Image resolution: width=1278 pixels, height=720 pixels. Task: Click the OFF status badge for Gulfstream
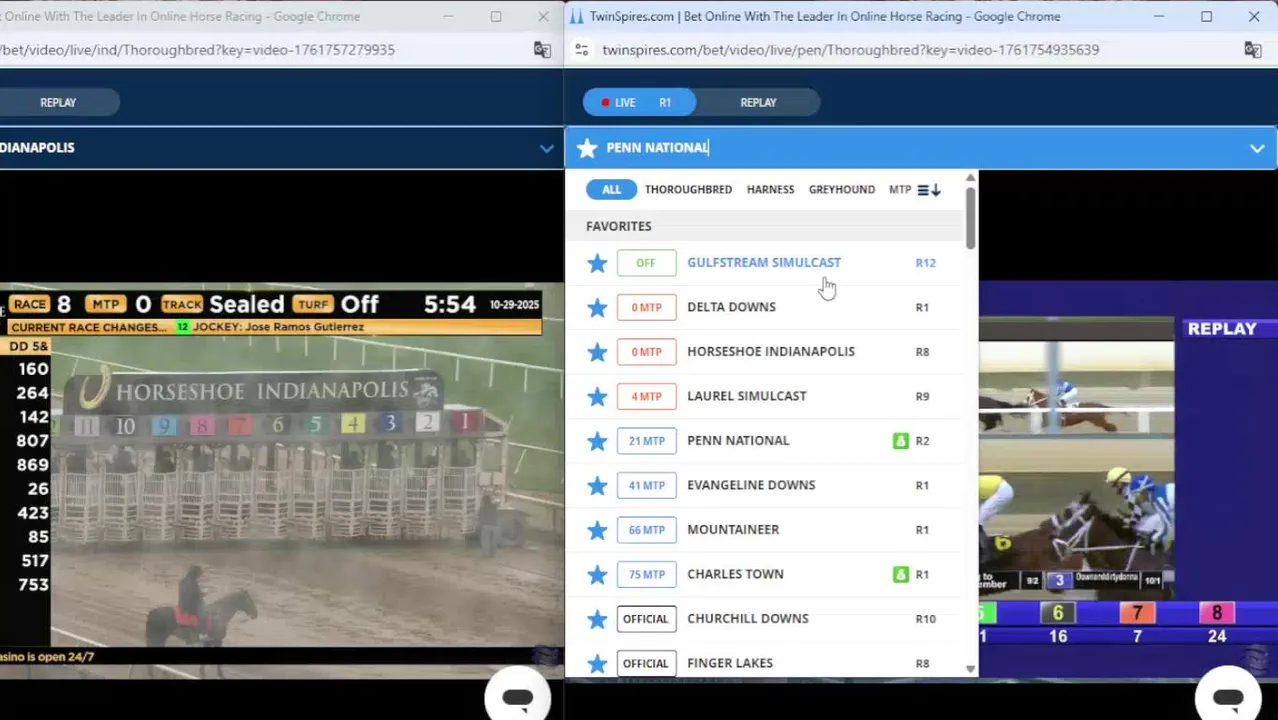[646, 263]
